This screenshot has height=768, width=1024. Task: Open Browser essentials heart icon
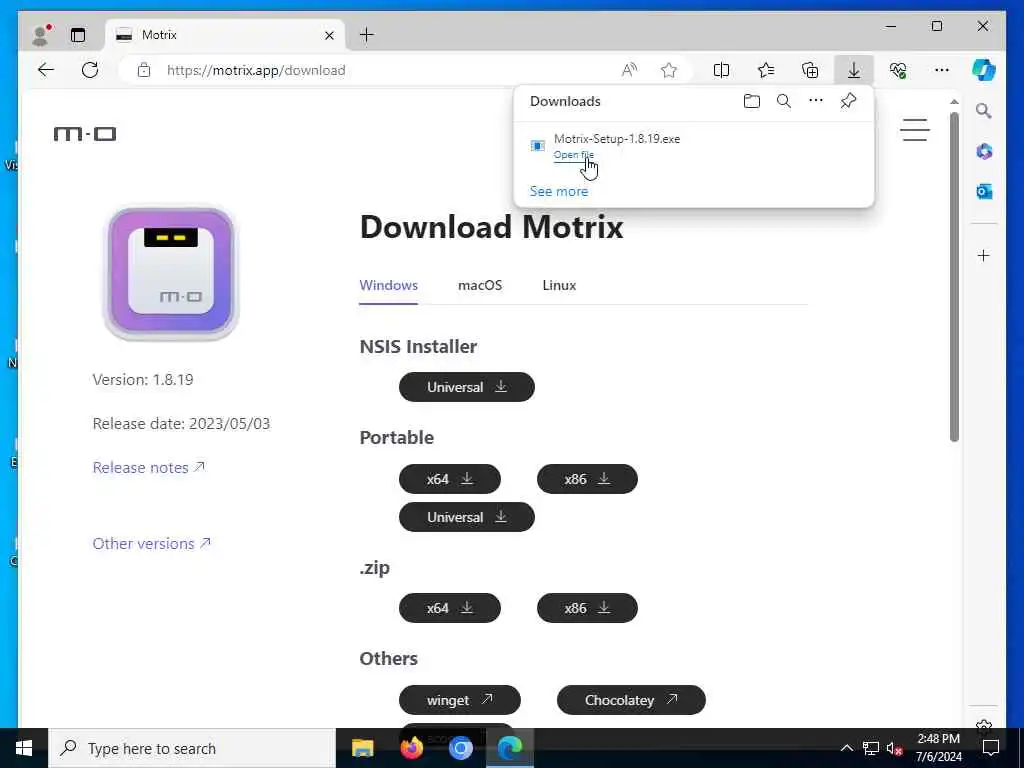(898, 70)
